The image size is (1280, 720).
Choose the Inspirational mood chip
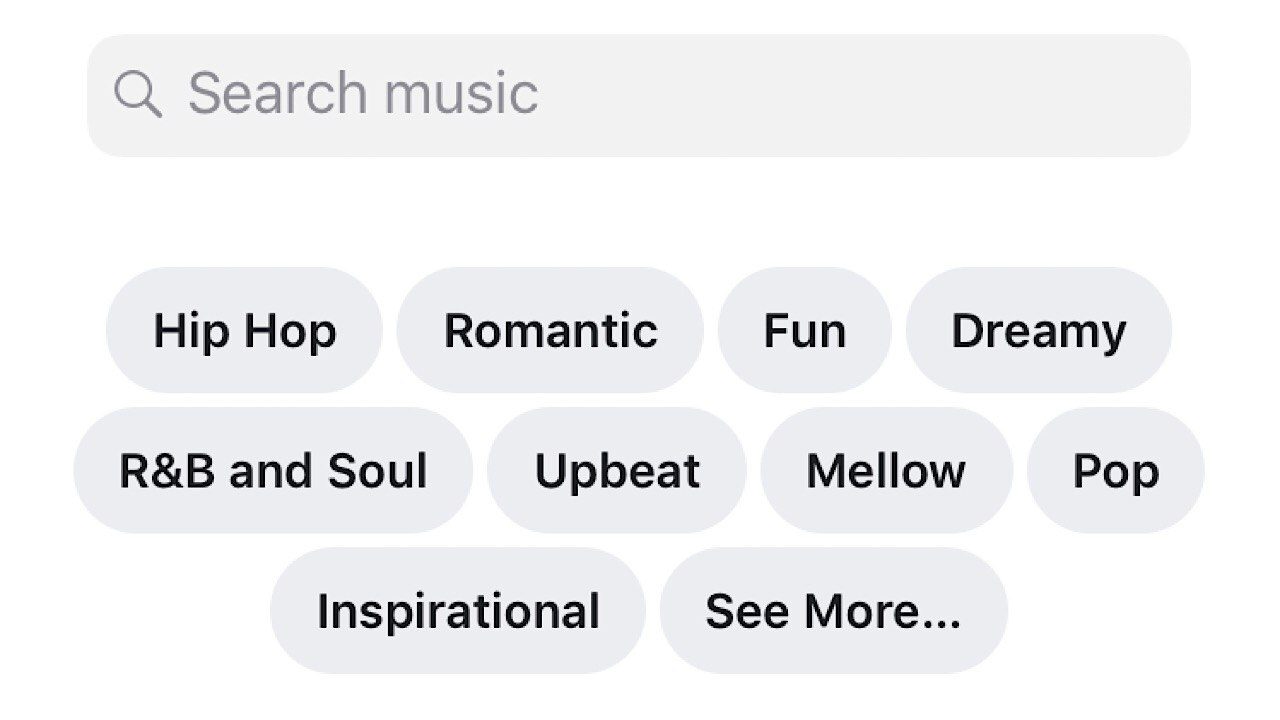click(x=458, y=610)
